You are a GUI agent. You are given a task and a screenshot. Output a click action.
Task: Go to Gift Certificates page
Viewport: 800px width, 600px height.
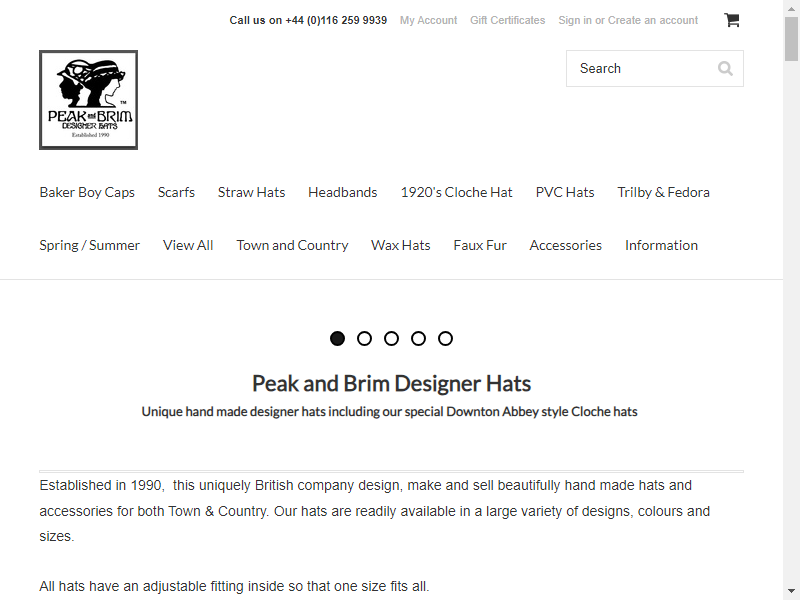coord(508,20)
